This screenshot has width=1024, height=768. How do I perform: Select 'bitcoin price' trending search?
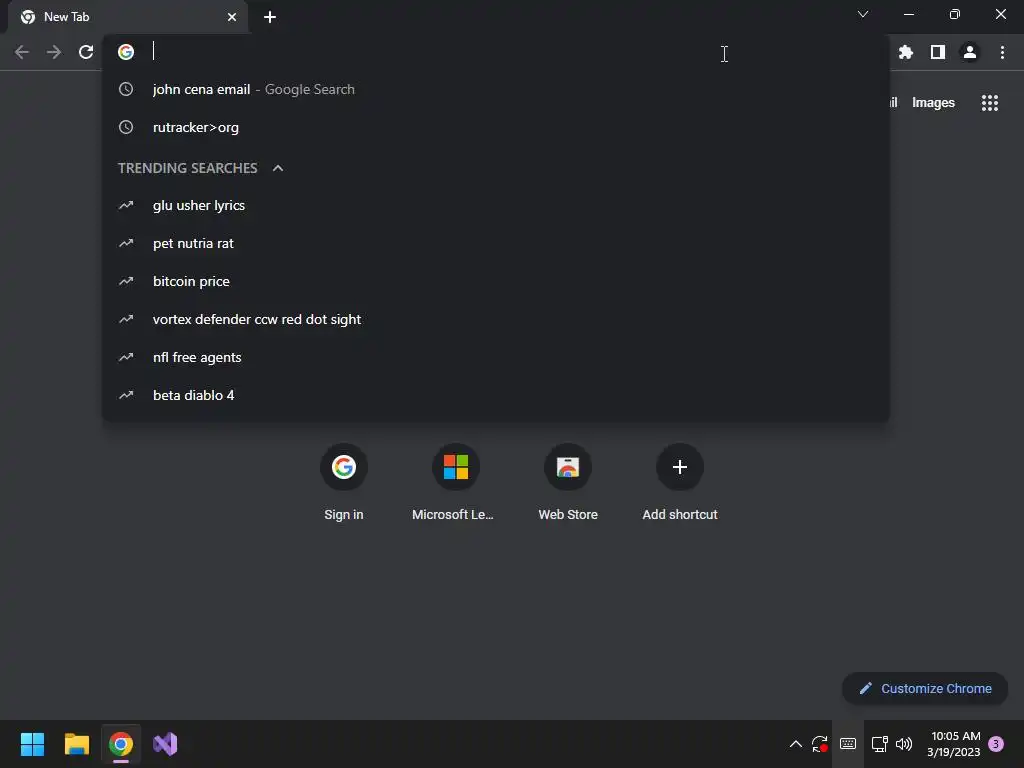click(496, 281)
